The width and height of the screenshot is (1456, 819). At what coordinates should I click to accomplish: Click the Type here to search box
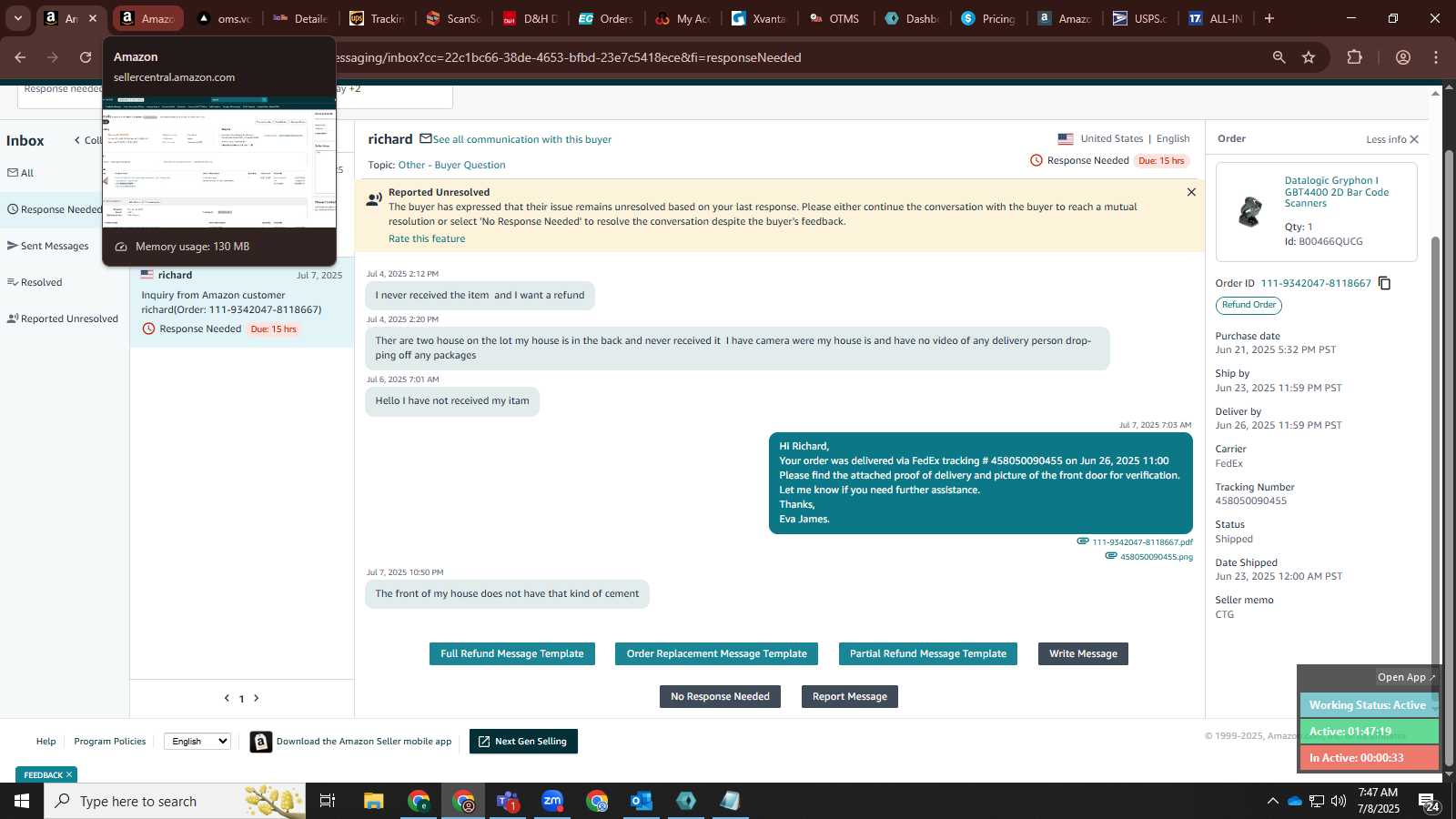pos(173,801)
